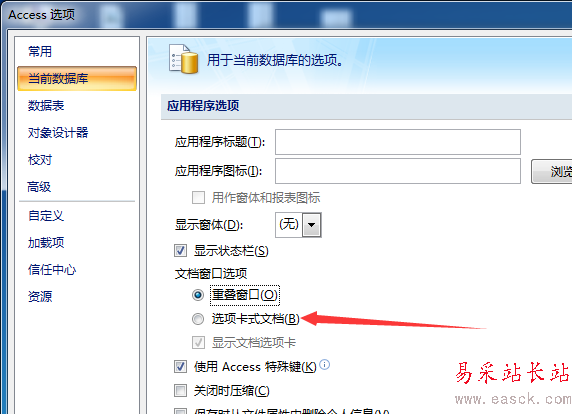
Task: Disable 使用 Access 特殊键 checkbox
Action: pos(181,367)
